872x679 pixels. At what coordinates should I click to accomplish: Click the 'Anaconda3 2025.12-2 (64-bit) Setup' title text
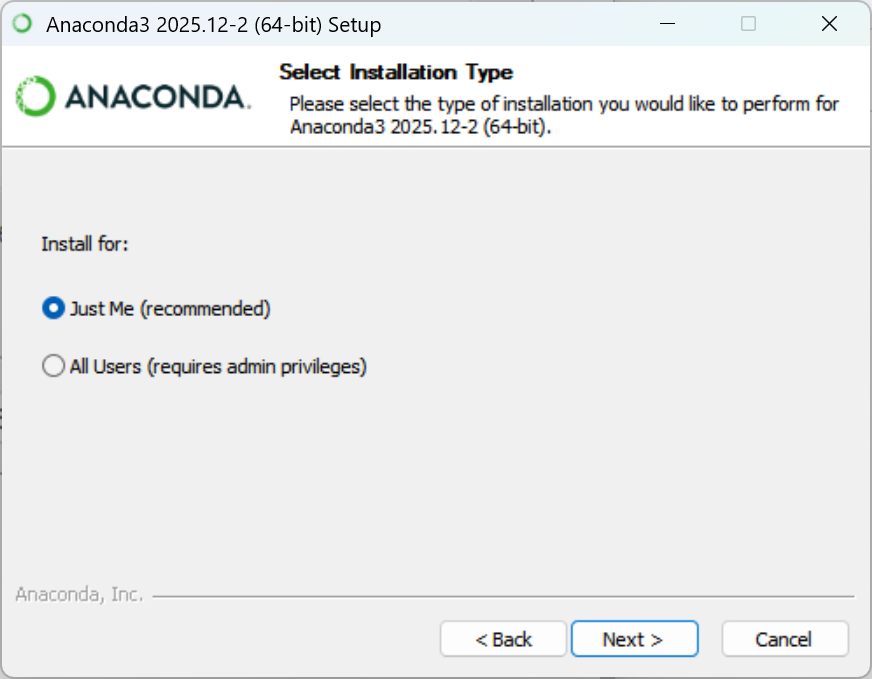point(213,25)
